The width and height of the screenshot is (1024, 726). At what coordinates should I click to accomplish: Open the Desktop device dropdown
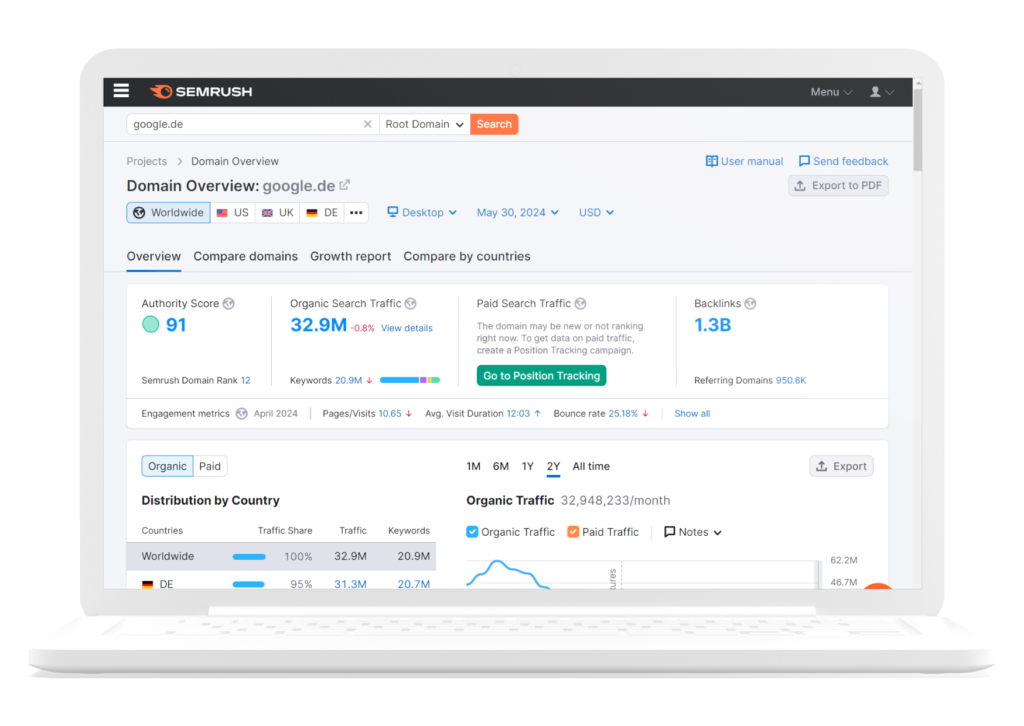[422, 213]
